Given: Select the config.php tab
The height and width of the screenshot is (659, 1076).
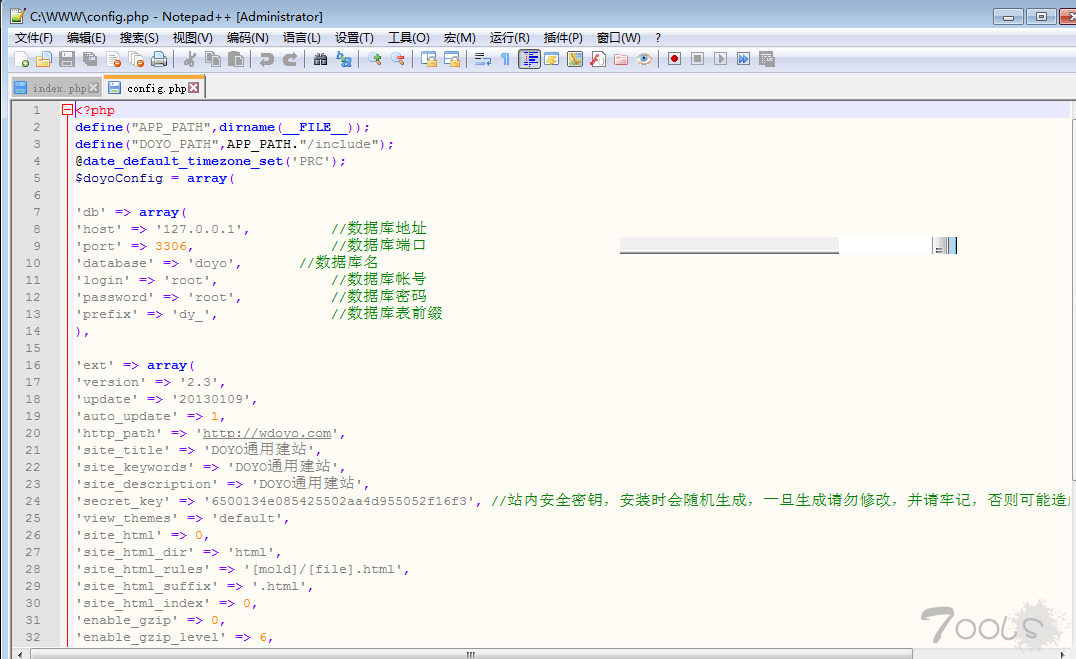Looking at the screenshot, I should click(154, 87).
